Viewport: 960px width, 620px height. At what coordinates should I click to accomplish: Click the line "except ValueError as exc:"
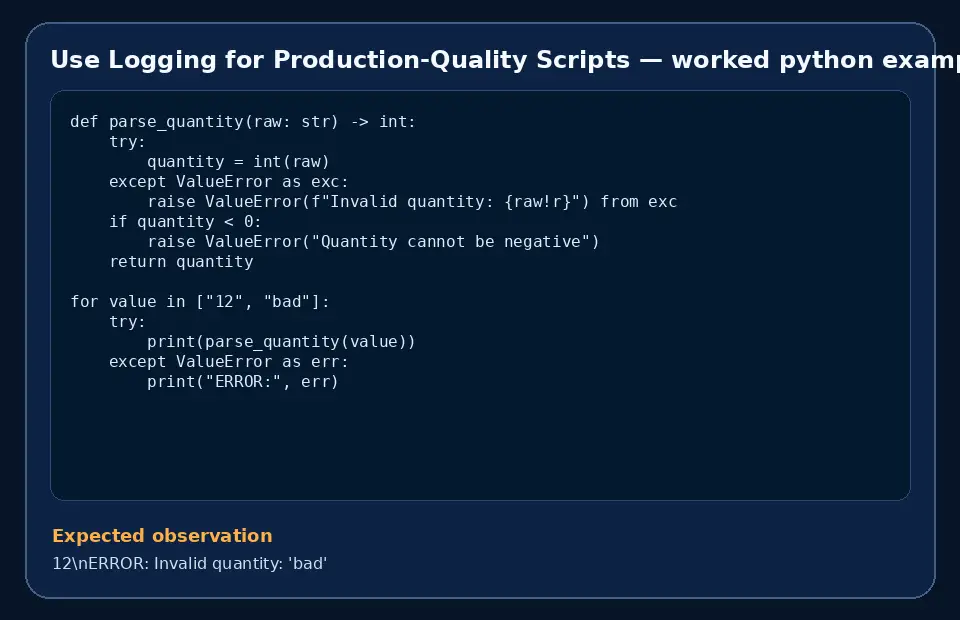pyautogui.click(x=228, y=182)
